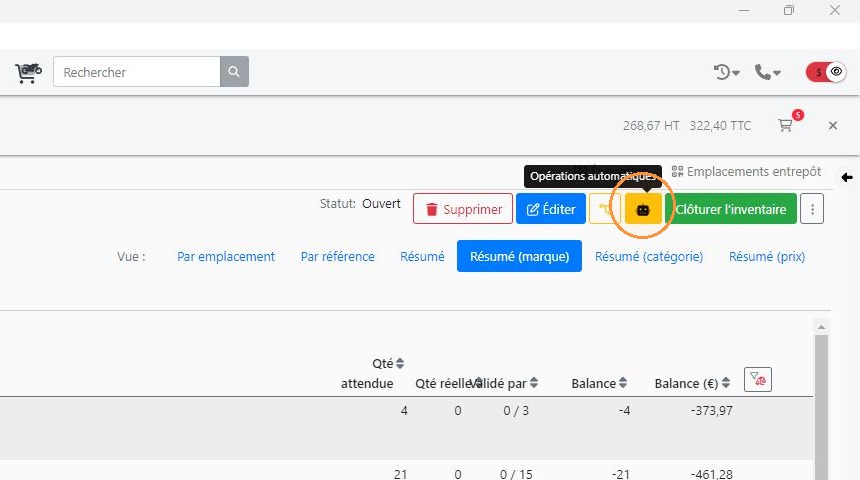Click the vertical table scrollbar thumb
The height and width of the screenshot is (480, 860).
[x=821, y=407]
